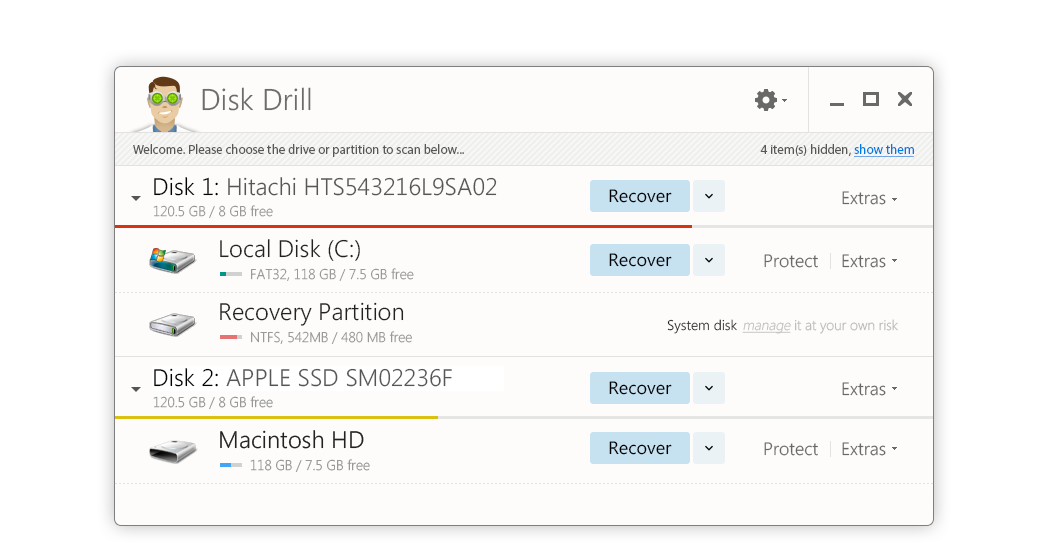Click Local Disk (C:) small teal usage indicator

[231, 275]
